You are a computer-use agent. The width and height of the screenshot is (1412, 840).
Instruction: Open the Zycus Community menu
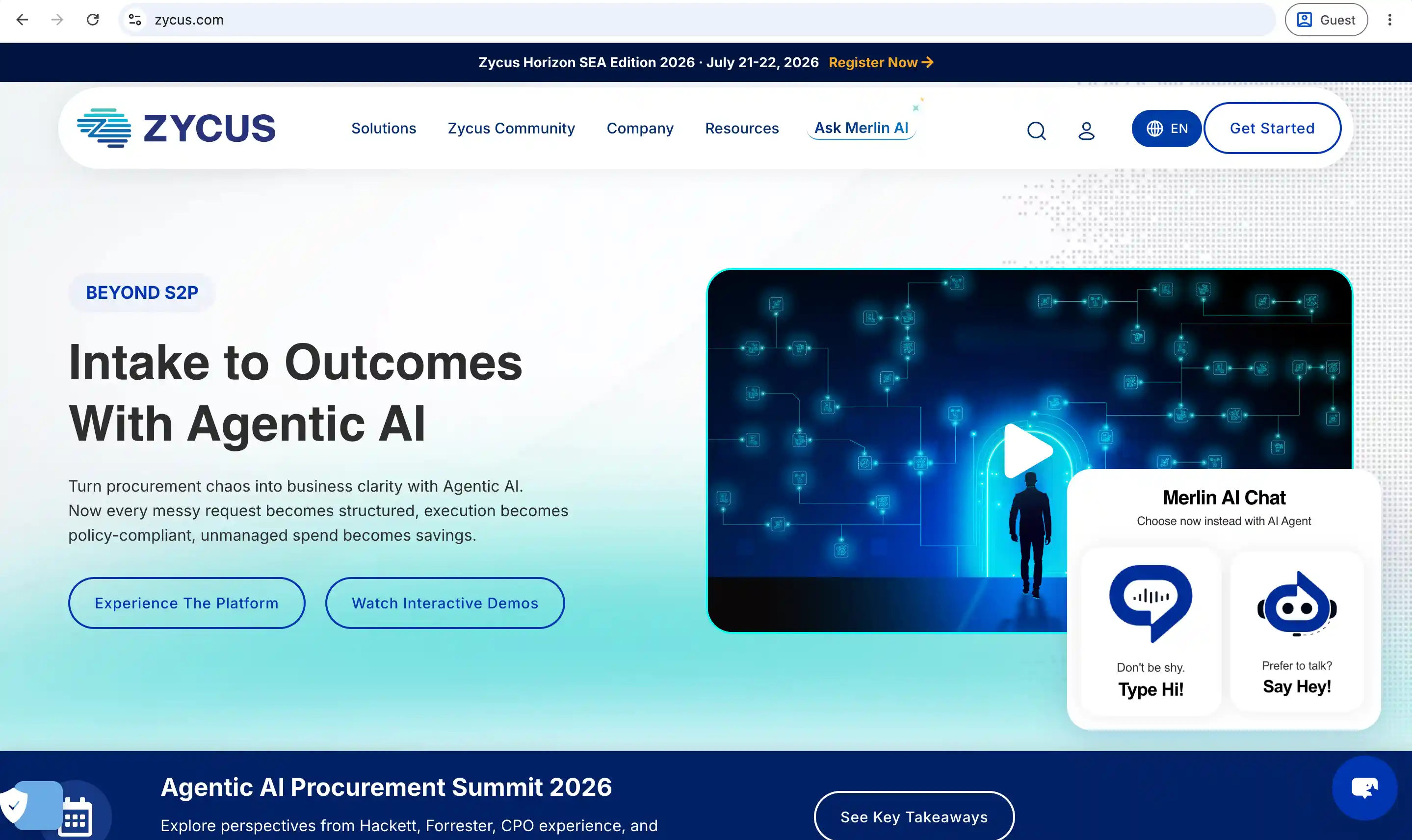click(x=511, y=129)
